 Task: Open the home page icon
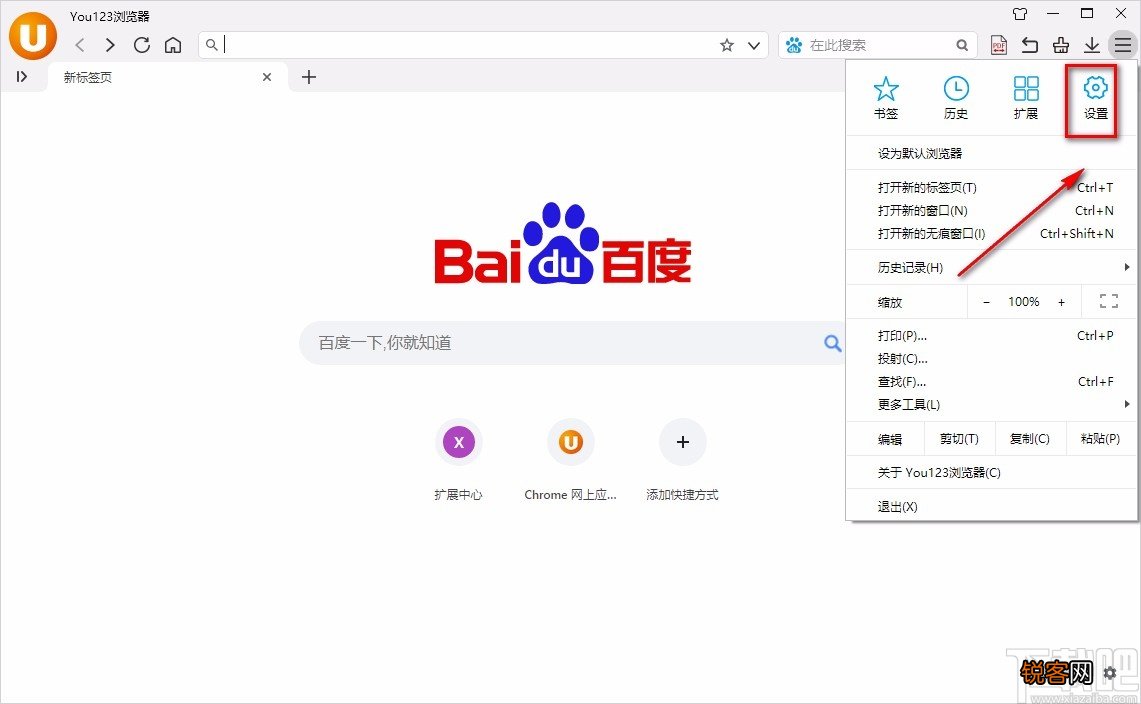coord(173,45)
